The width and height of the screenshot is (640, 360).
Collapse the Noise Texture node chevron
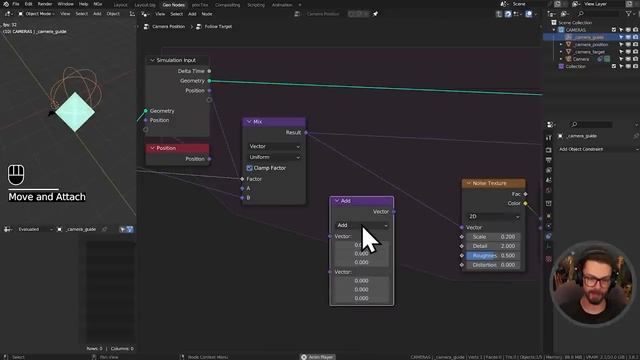(469, 183)
